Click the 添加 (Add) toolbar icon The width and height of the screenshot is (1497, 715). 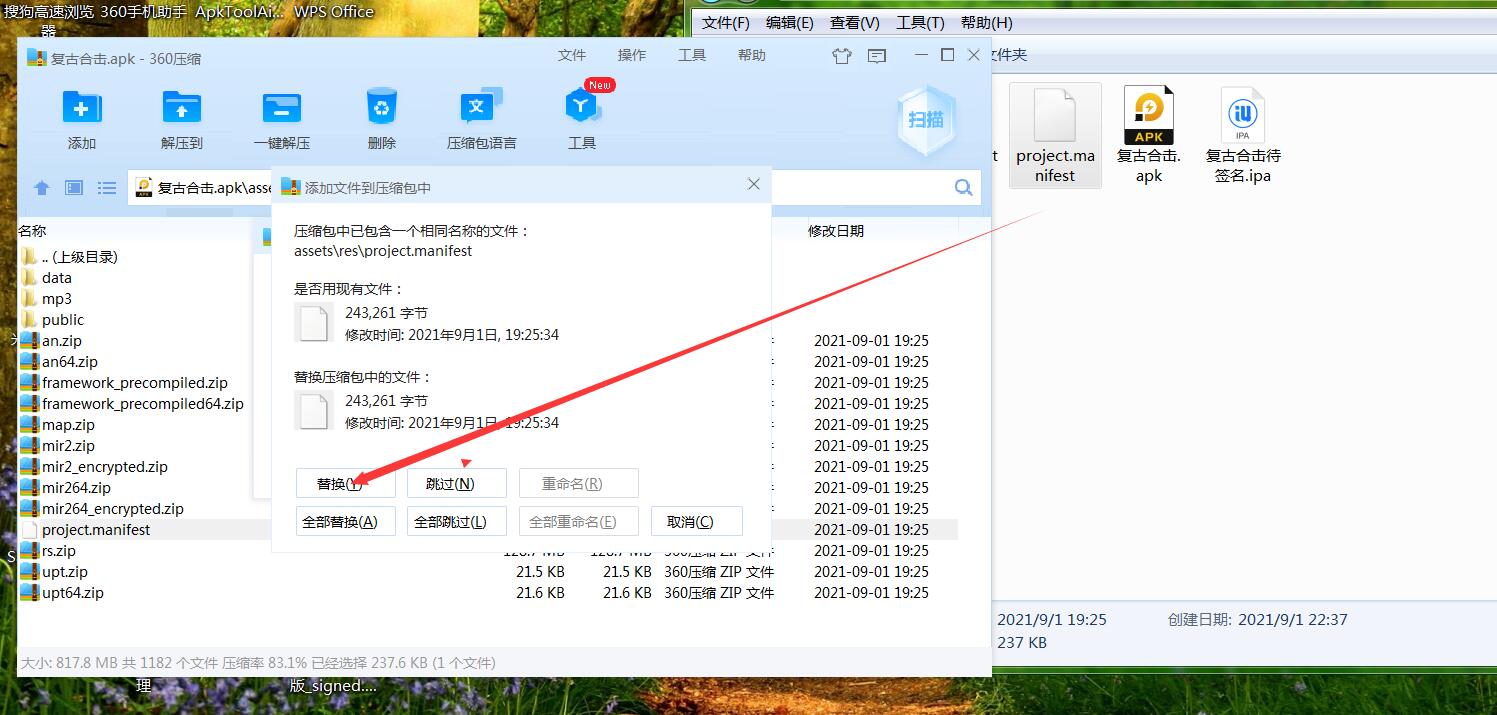pos(81,108)
